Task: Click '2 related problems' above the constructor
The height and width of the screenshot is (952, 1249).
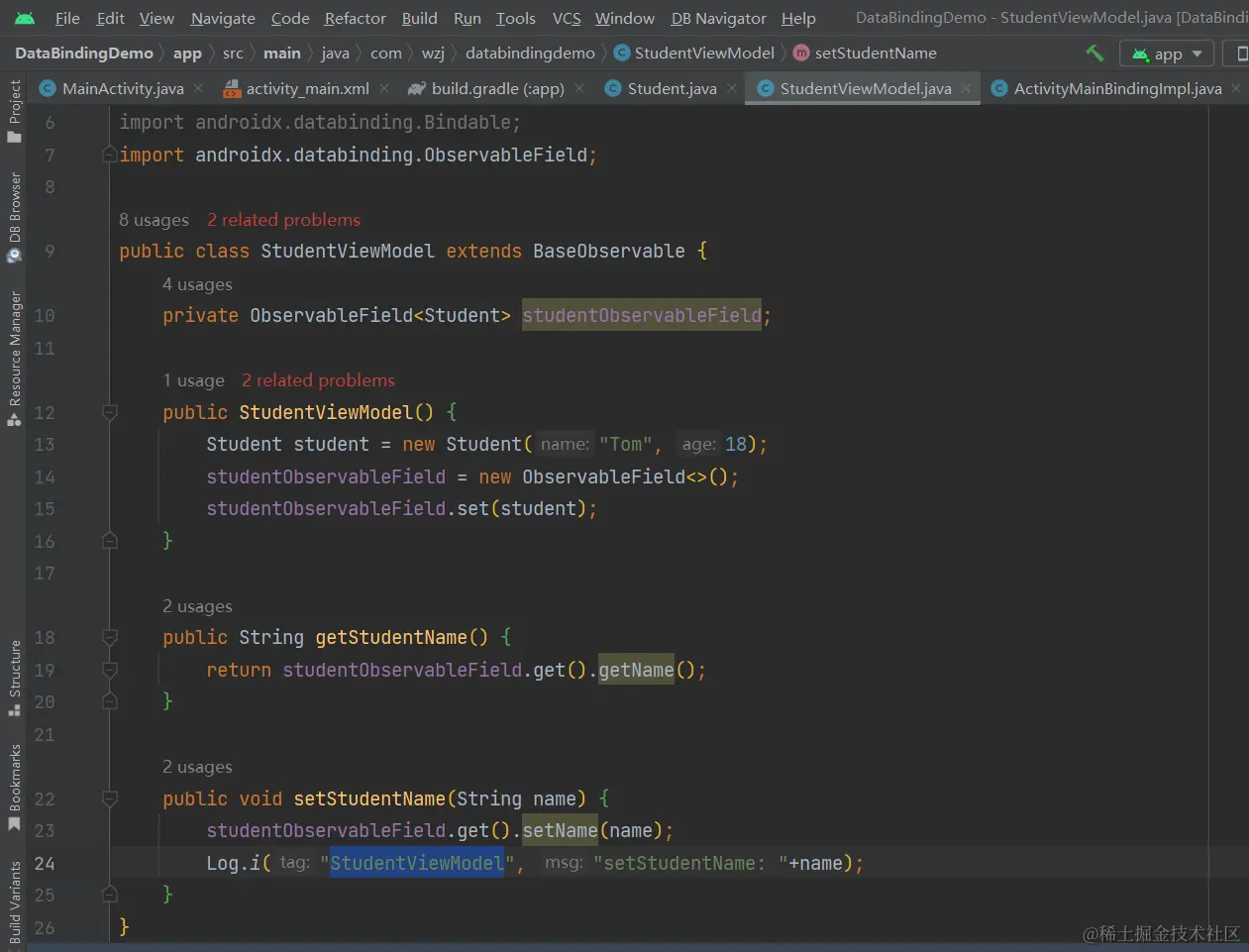Action: point(318,380)
